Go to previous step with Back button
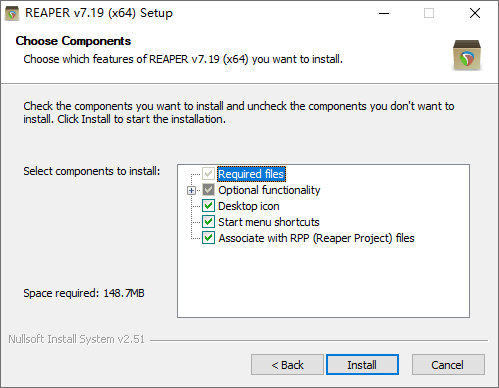Screen dimensions: 499x388 [287, 365]
